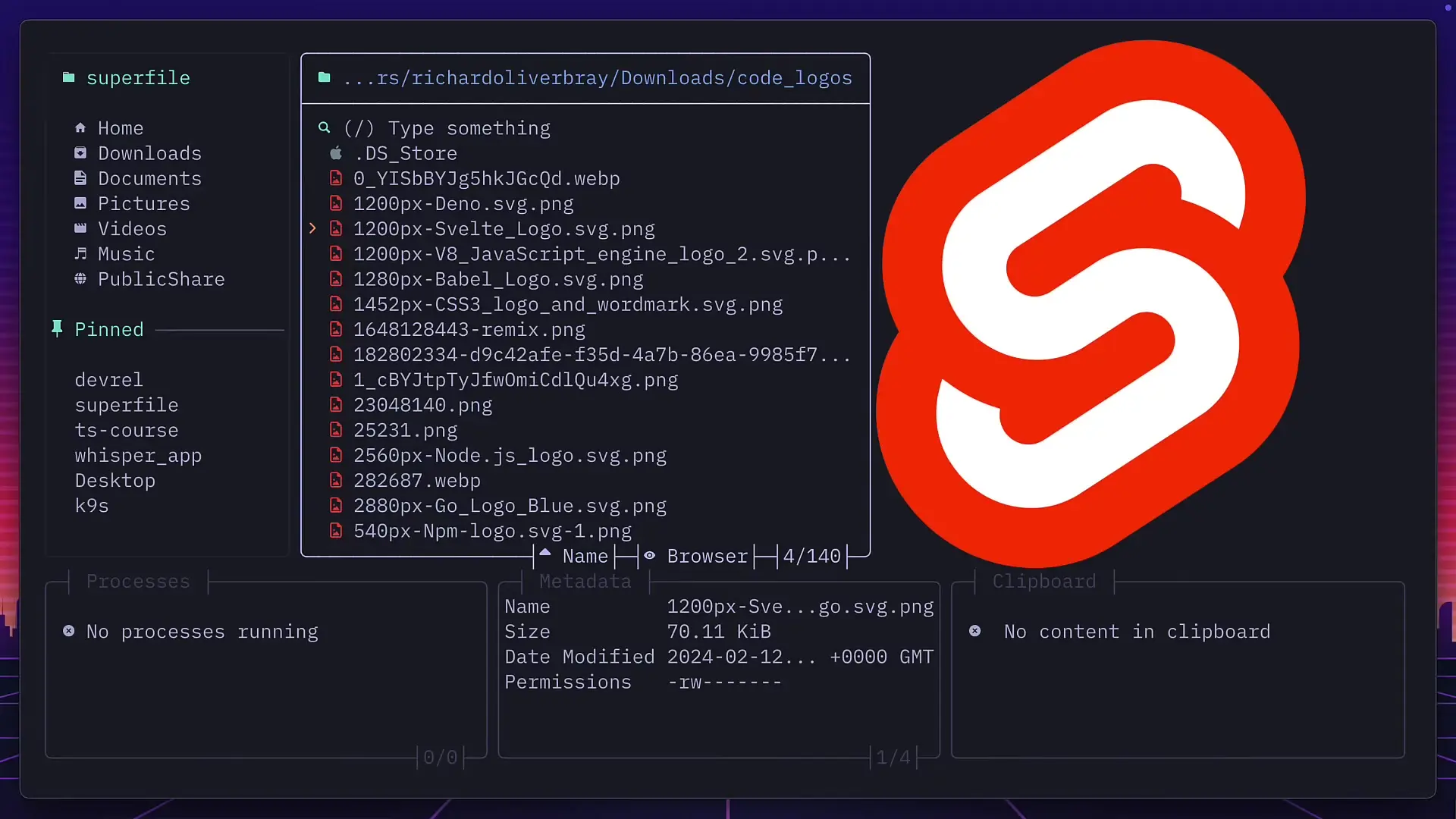Image resolution: width=1456 pixels, height=819 pixels.
Task: Click the Documents file icon
Action: 80,177
